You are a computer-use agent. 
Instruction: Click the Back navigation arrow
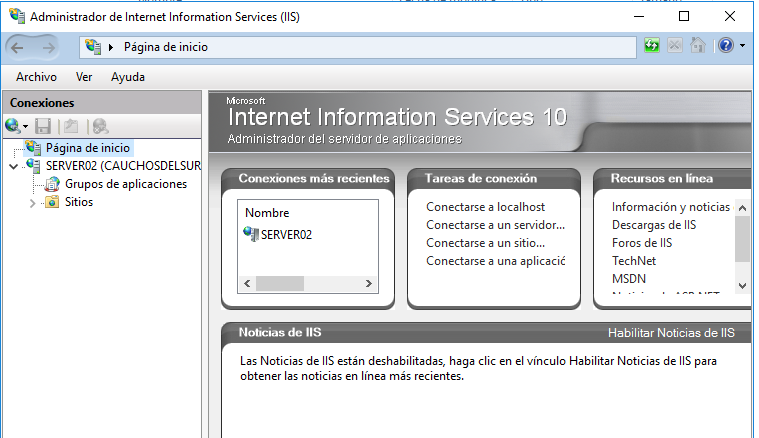17,47
